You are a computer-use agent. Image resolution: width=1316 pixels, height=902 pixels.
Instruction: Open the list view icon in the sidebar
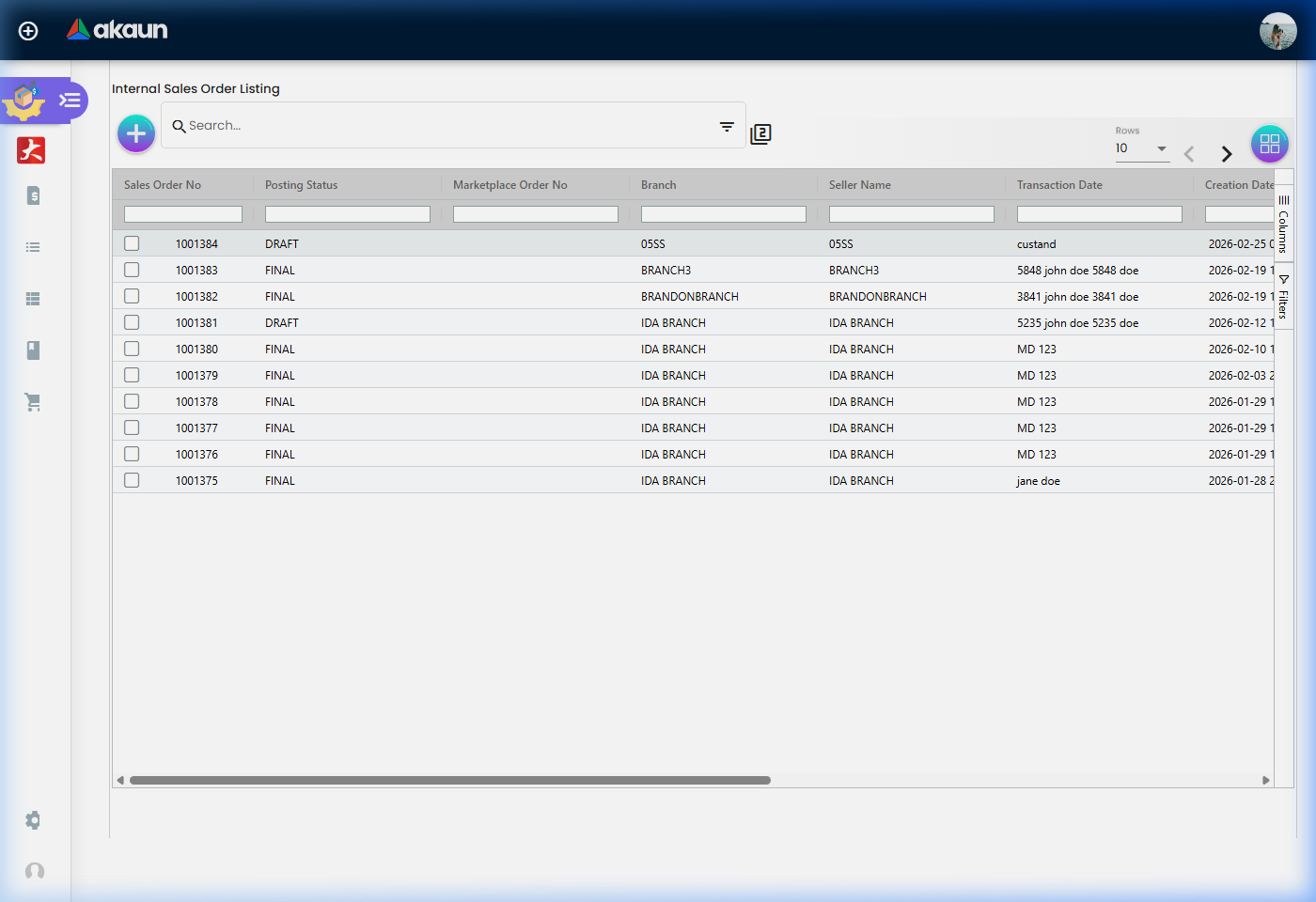pos(32,246)
